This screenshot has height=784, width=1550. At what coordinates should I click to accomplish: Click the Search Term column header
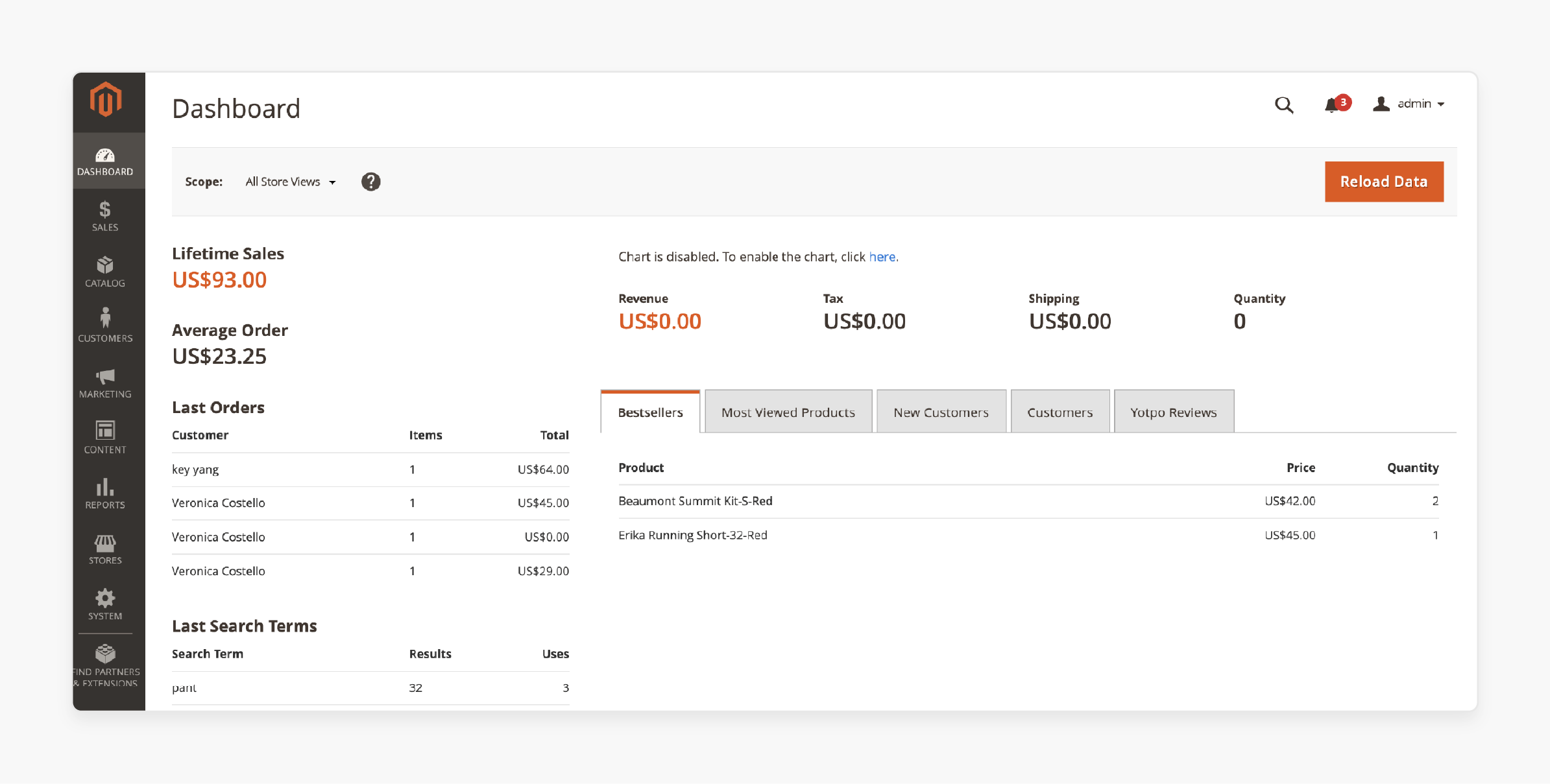click(208, 654)
